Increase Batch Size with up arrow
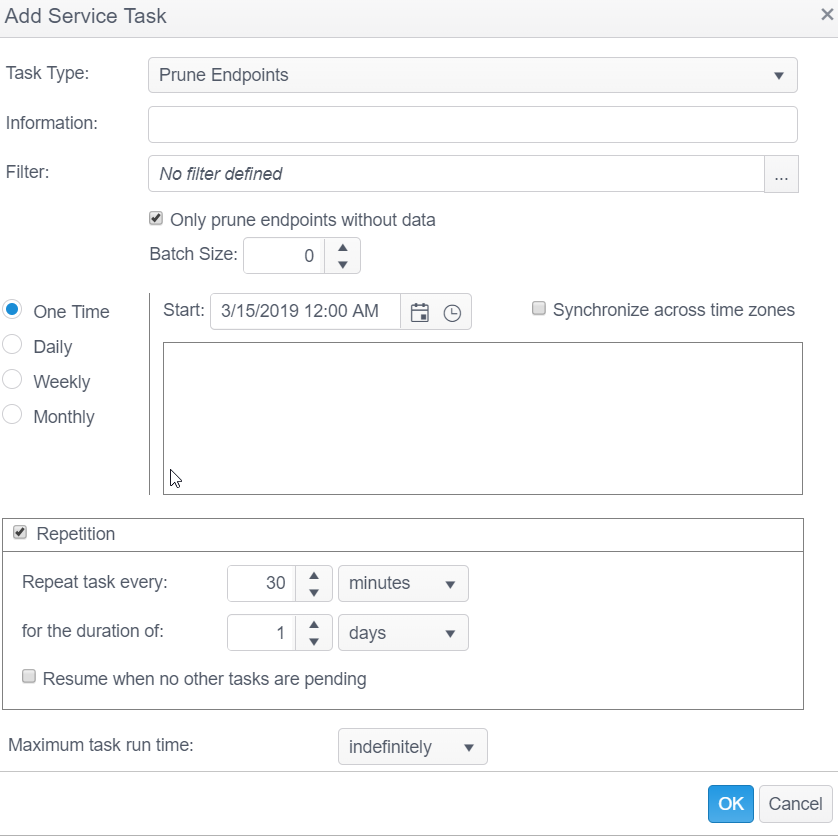This screenshot has height=836, width=838. (342, 247)
